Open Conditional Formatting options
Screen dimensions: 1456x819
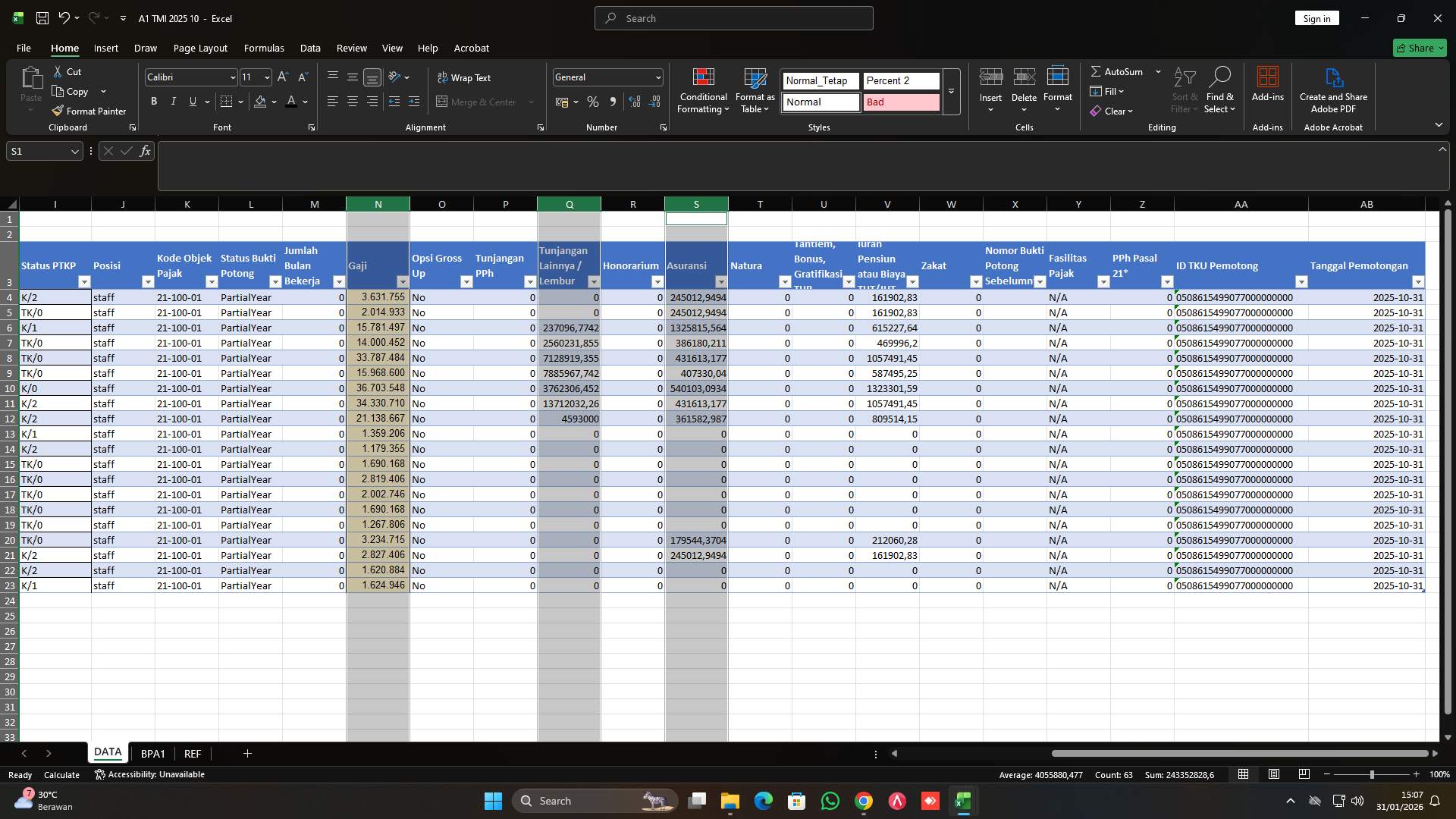[x=703, y=89]
